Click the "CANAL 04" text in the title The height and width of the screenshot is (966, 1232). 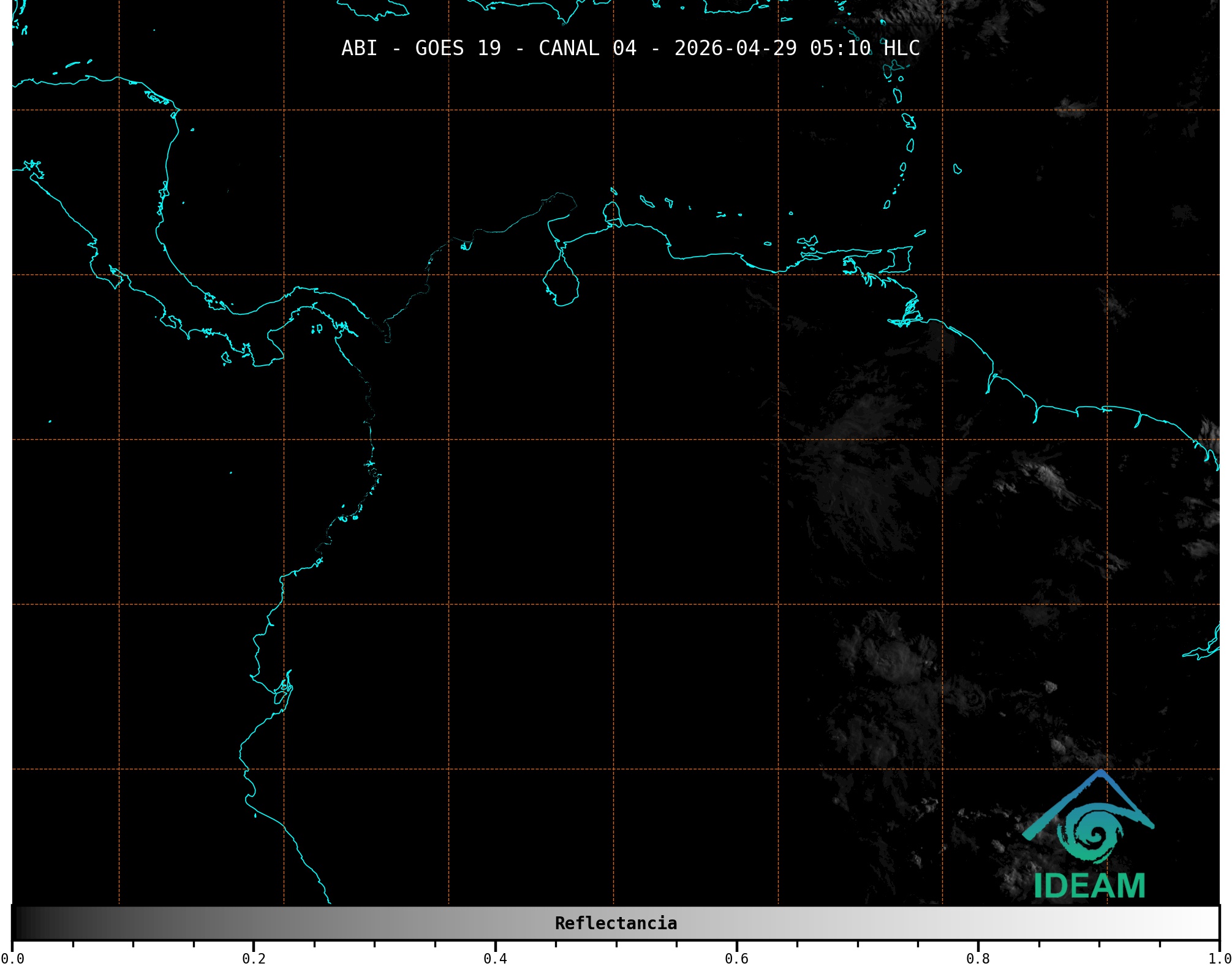[587, 48]
